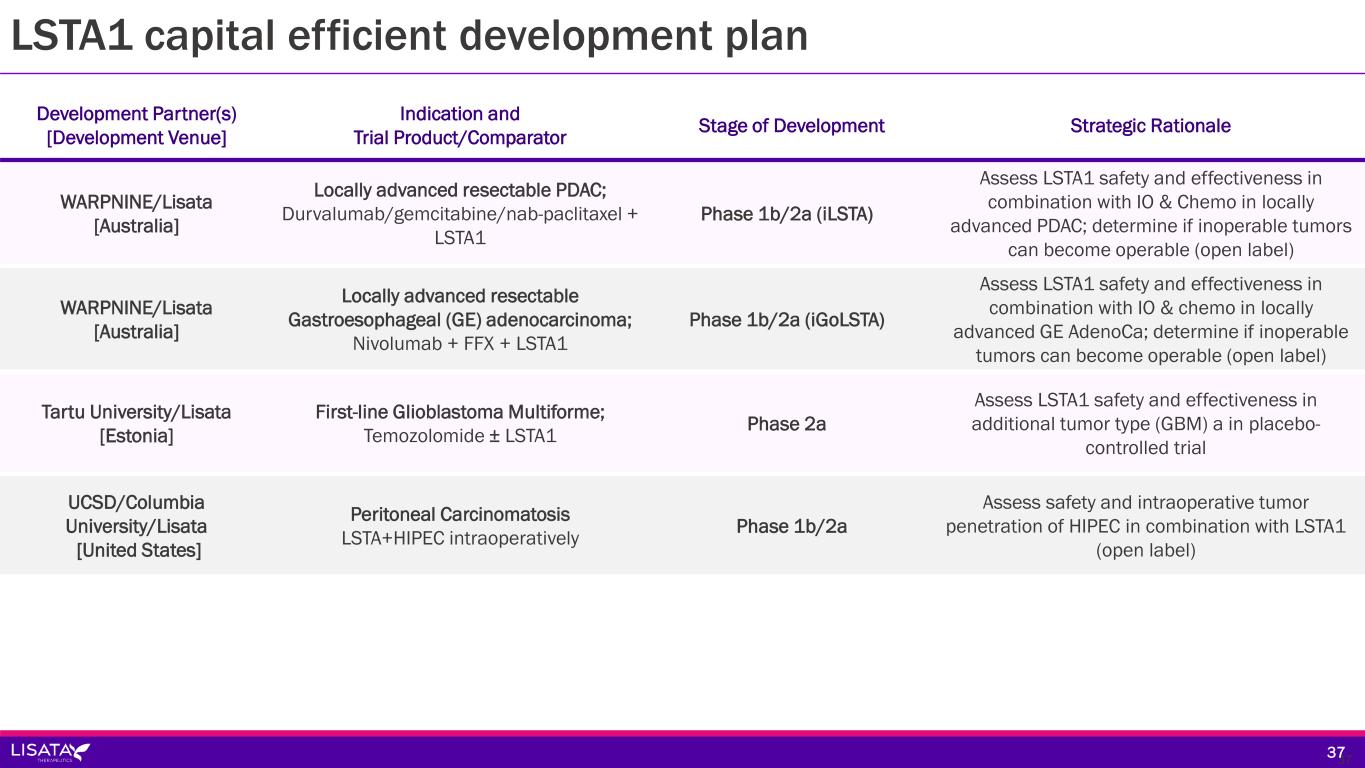
Task: Click the slide page number 37
Action: [1336, 752]
